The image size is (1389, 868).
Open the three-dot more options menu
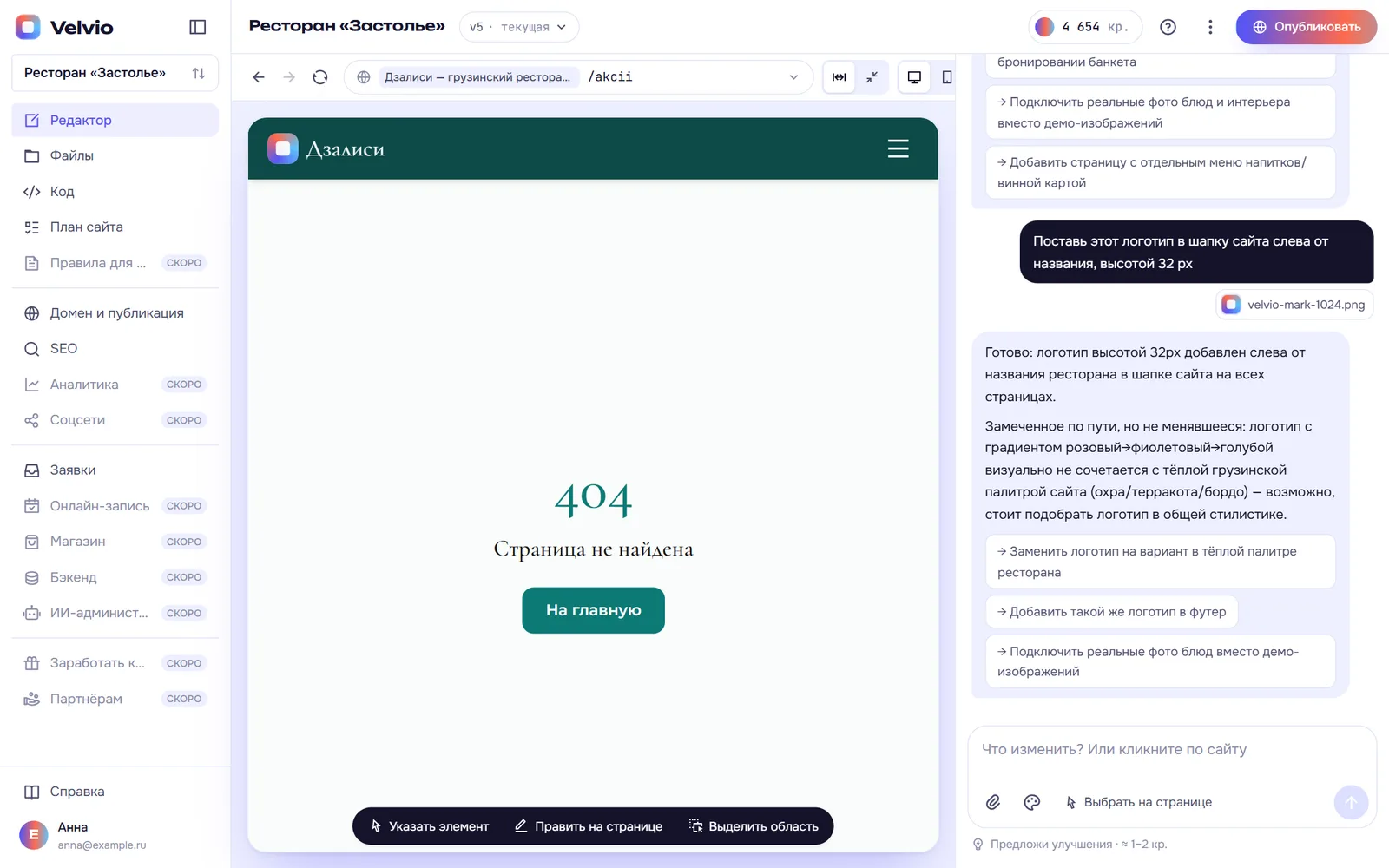coord(1210,27)
